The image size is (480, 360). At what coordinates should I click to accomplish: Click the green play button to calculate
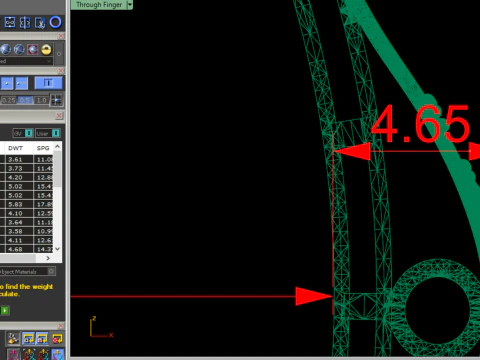point(5,310)
